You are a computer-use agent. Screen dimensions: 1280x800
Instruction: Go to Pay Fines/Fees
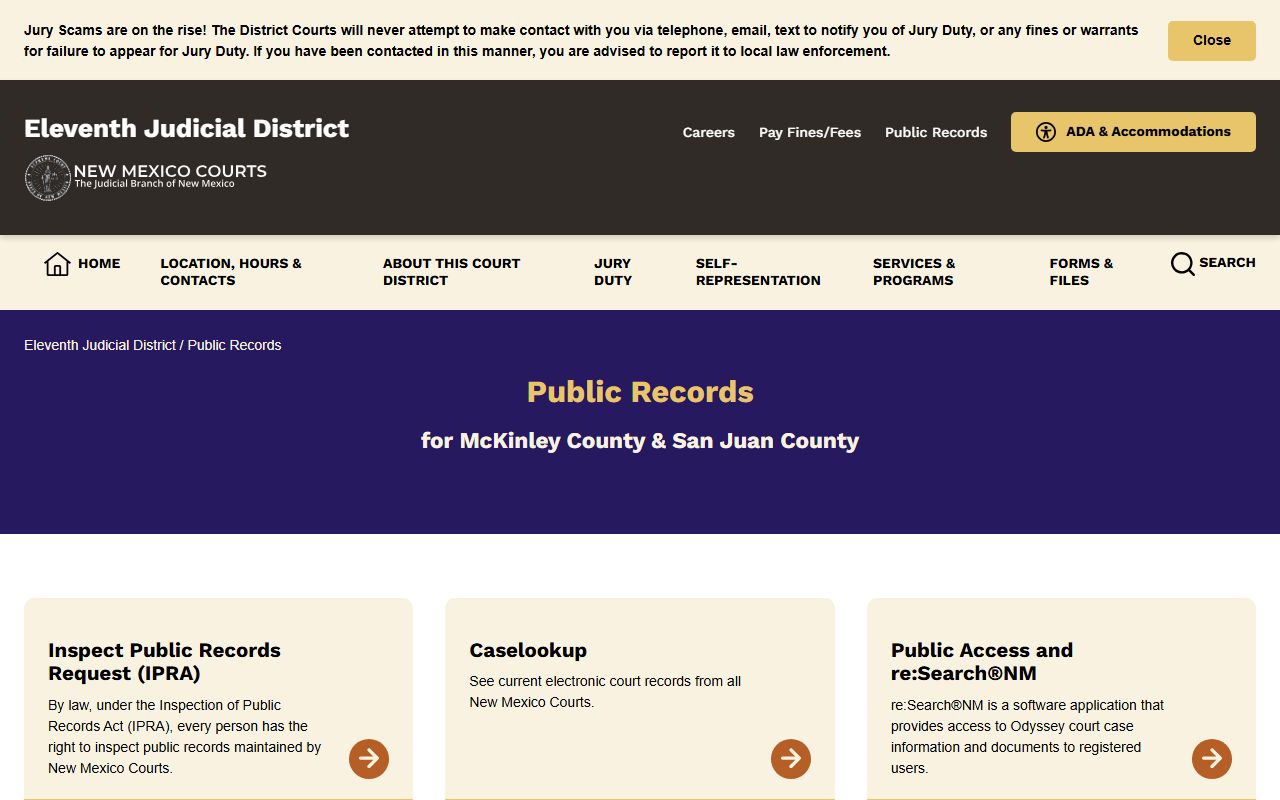click(810, 132)
